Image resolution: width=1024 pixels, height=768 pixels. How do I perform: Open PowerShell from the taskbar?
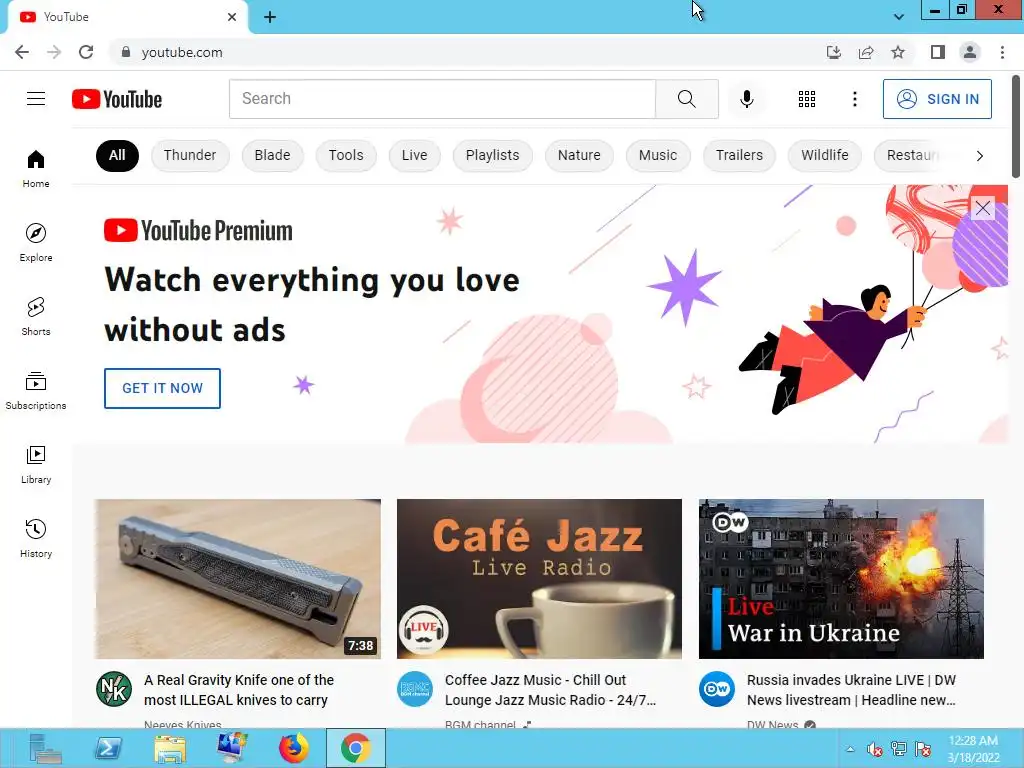108,748
